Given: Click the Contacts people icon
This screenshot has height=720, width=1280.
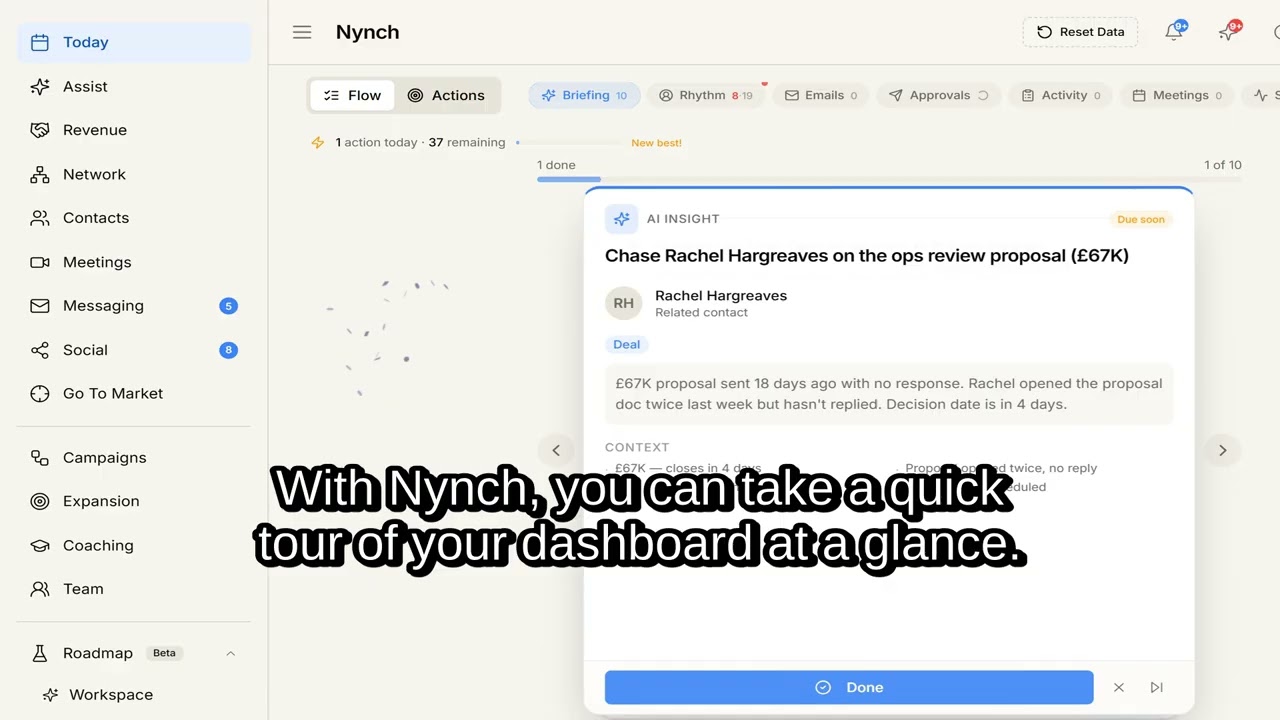Looking at the screenshot, I should [40, 218].
